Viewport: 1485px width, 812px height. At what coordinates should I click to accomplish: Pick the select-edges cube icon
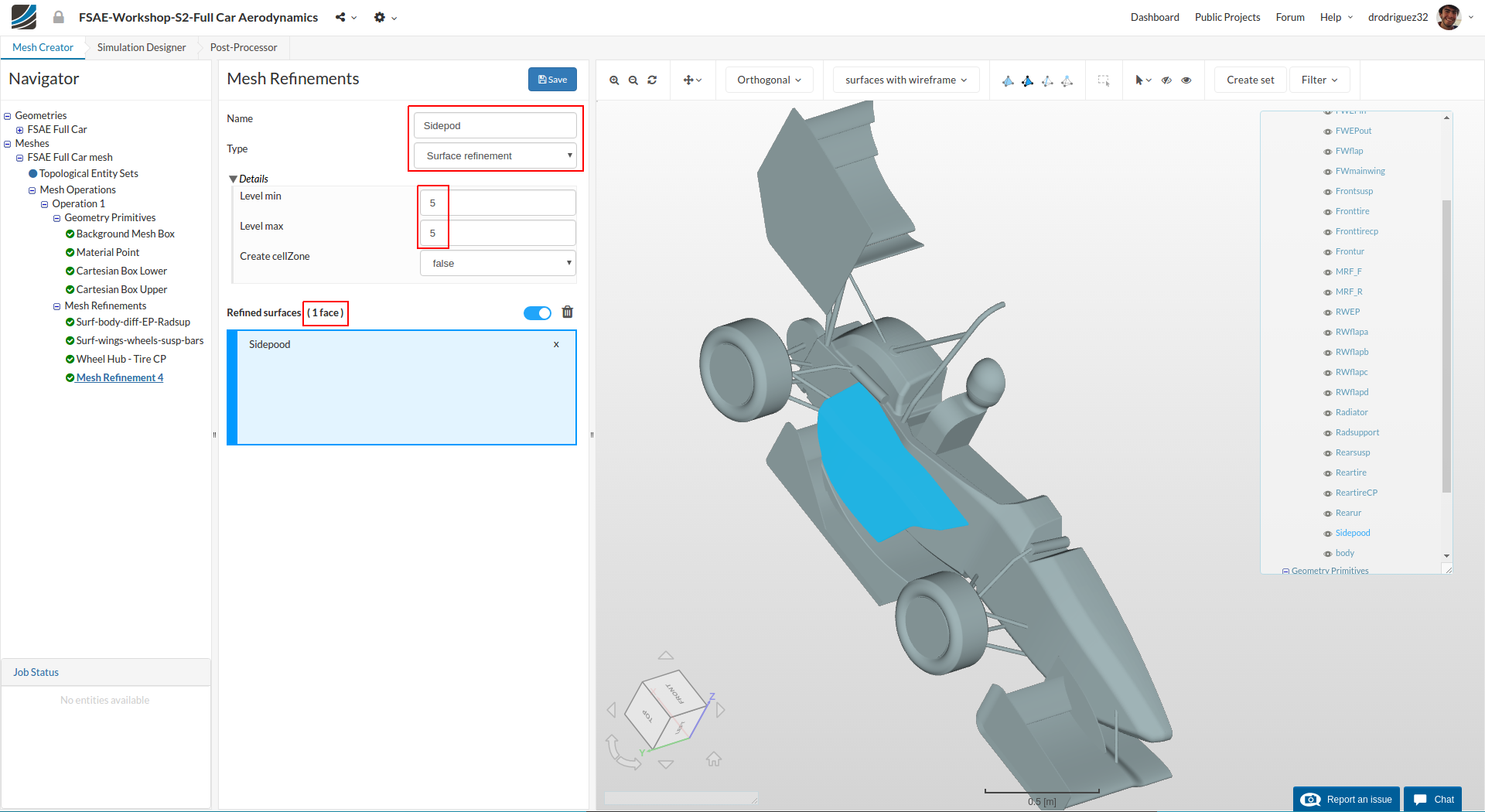(x=1047, y=80)
